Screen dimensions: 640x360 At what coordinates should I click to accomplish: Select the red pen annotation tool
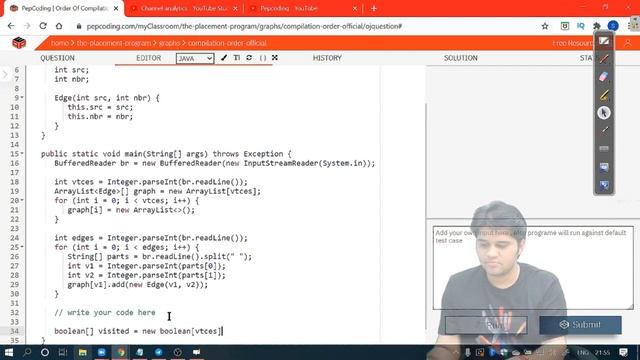604,59
